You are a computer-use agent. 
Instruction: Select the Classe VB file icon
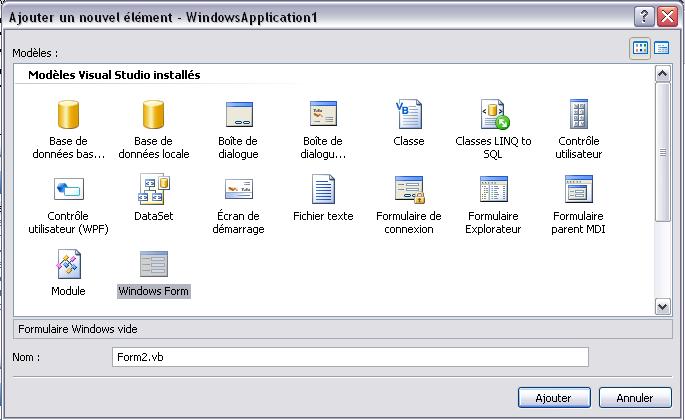coord(409,114)
